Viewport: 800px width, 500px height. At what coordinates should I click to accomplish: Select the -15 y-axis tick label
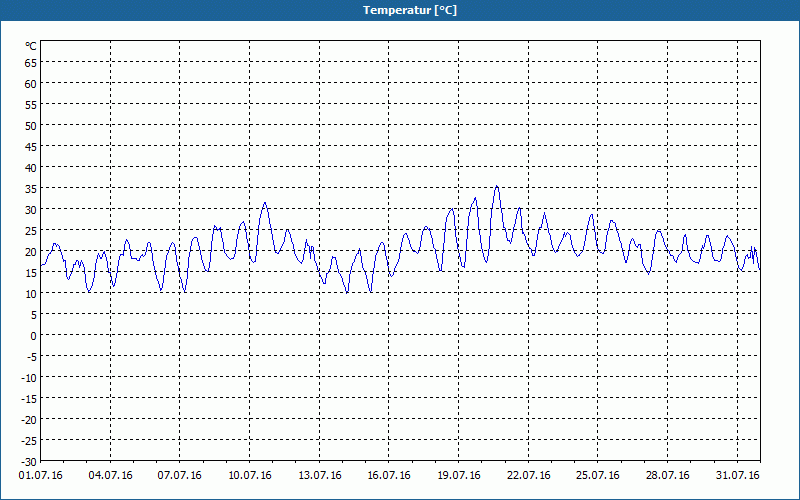29,398
